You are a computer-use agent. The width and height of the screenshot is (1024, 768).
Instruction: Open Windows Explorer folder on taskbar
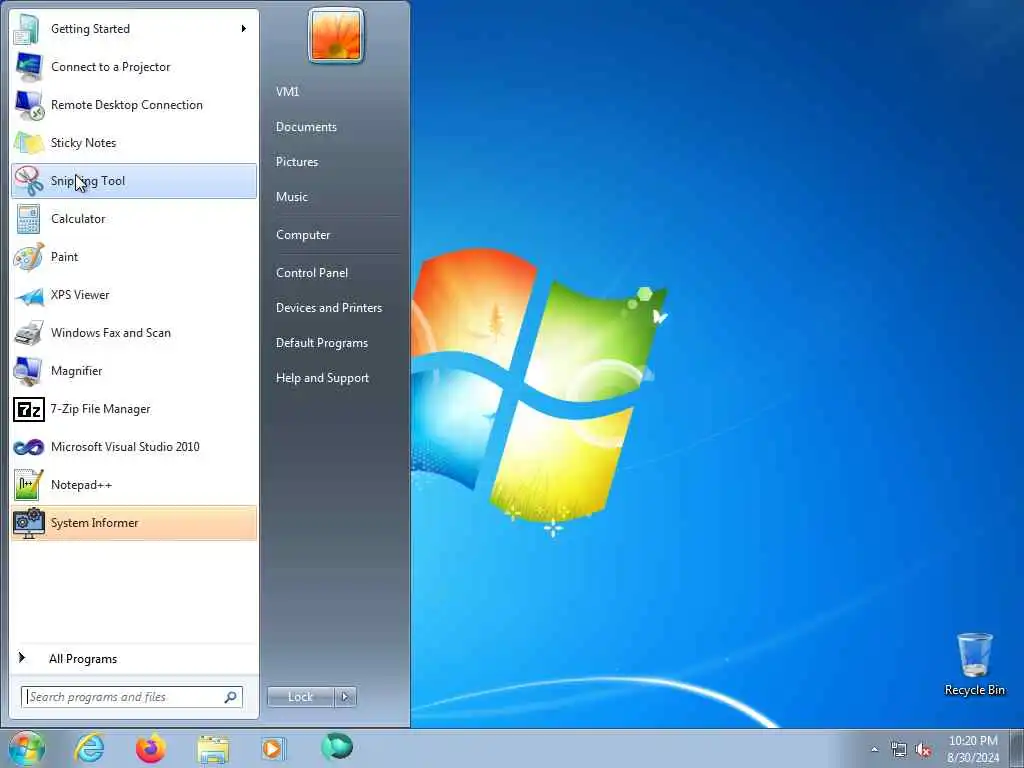pyautogui.click(x=213, y=749)
